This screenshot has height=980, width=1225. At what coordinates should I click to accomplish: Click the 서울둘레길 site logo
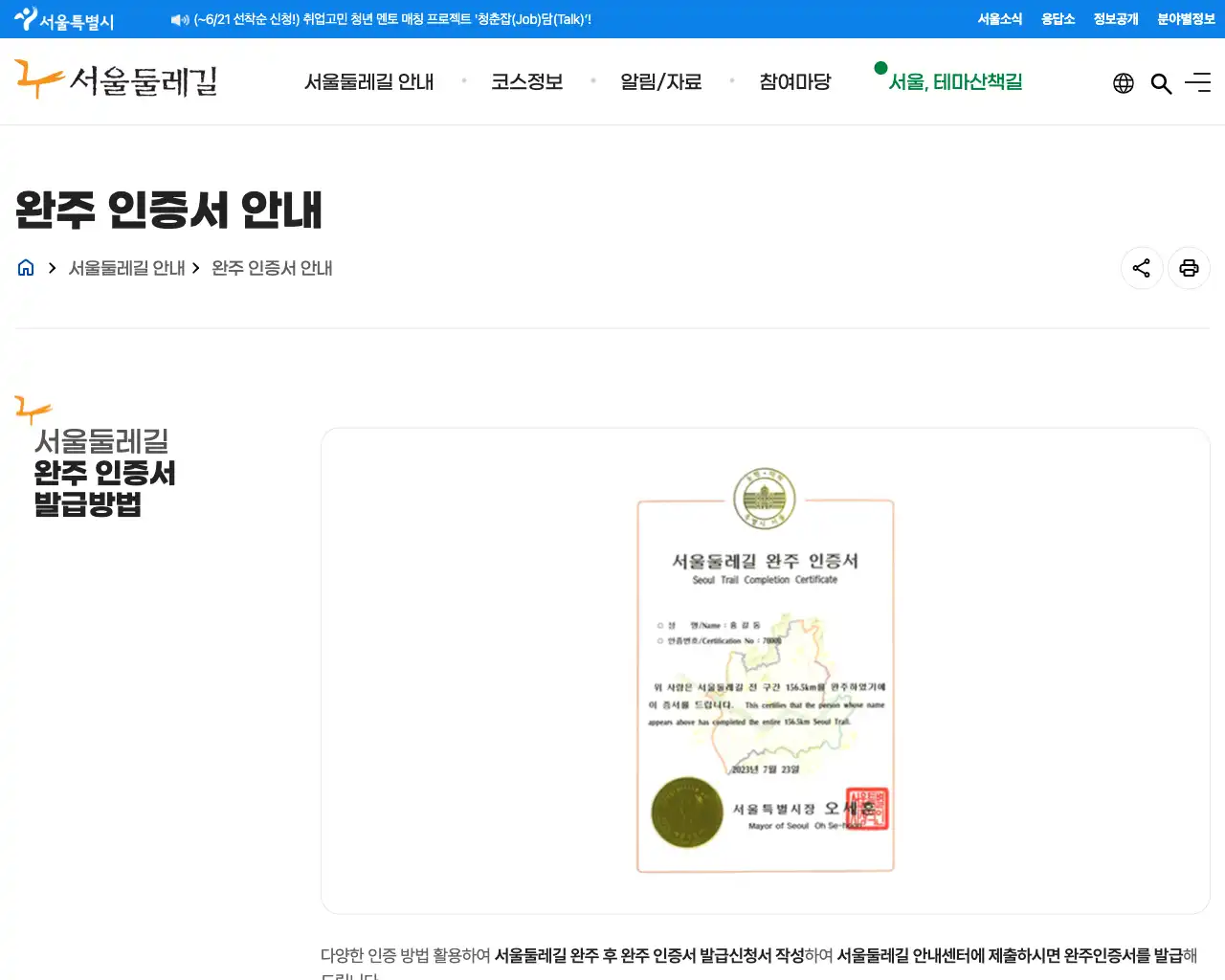point(117,80)
